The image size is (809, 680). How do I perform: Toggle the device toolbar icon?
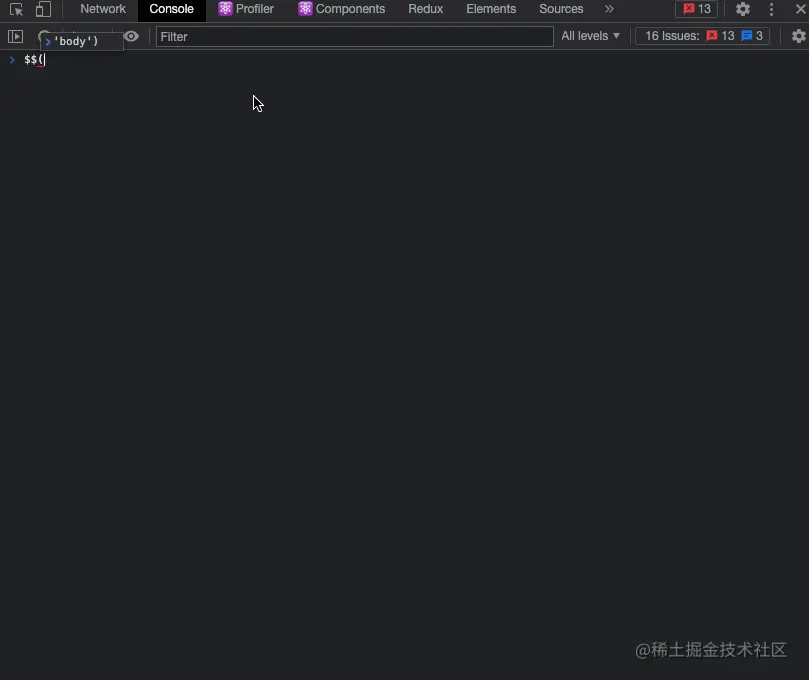[43, 9]
